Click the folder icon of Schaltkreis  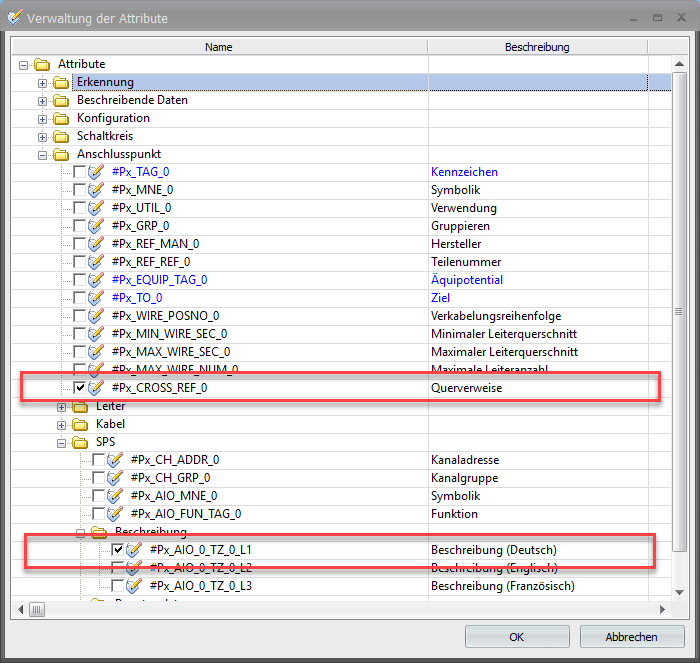click(61, 136)
